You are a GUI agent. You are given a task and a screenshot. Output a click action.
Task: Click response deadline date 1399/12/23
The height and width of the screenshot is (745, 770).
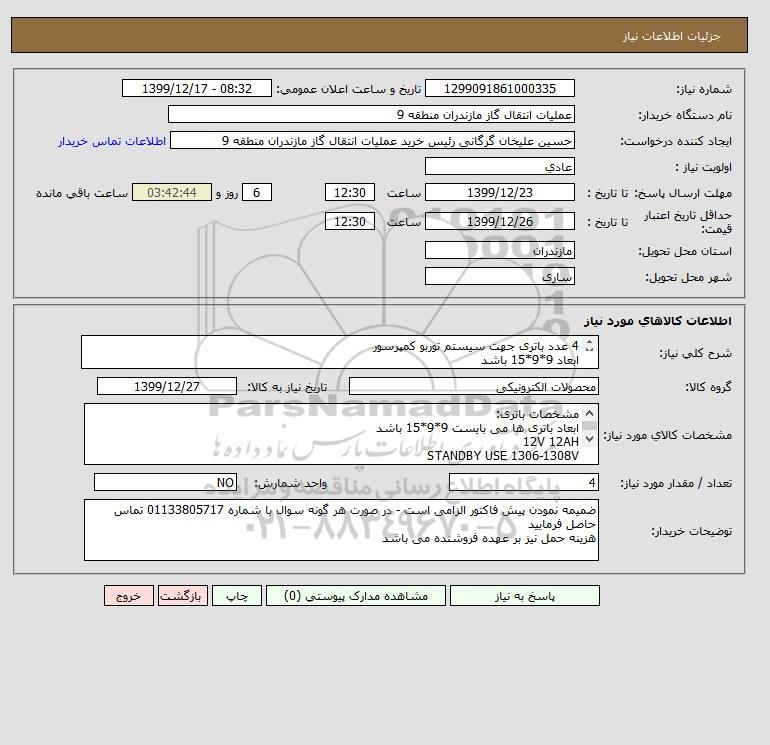click(x=499, y=193)
